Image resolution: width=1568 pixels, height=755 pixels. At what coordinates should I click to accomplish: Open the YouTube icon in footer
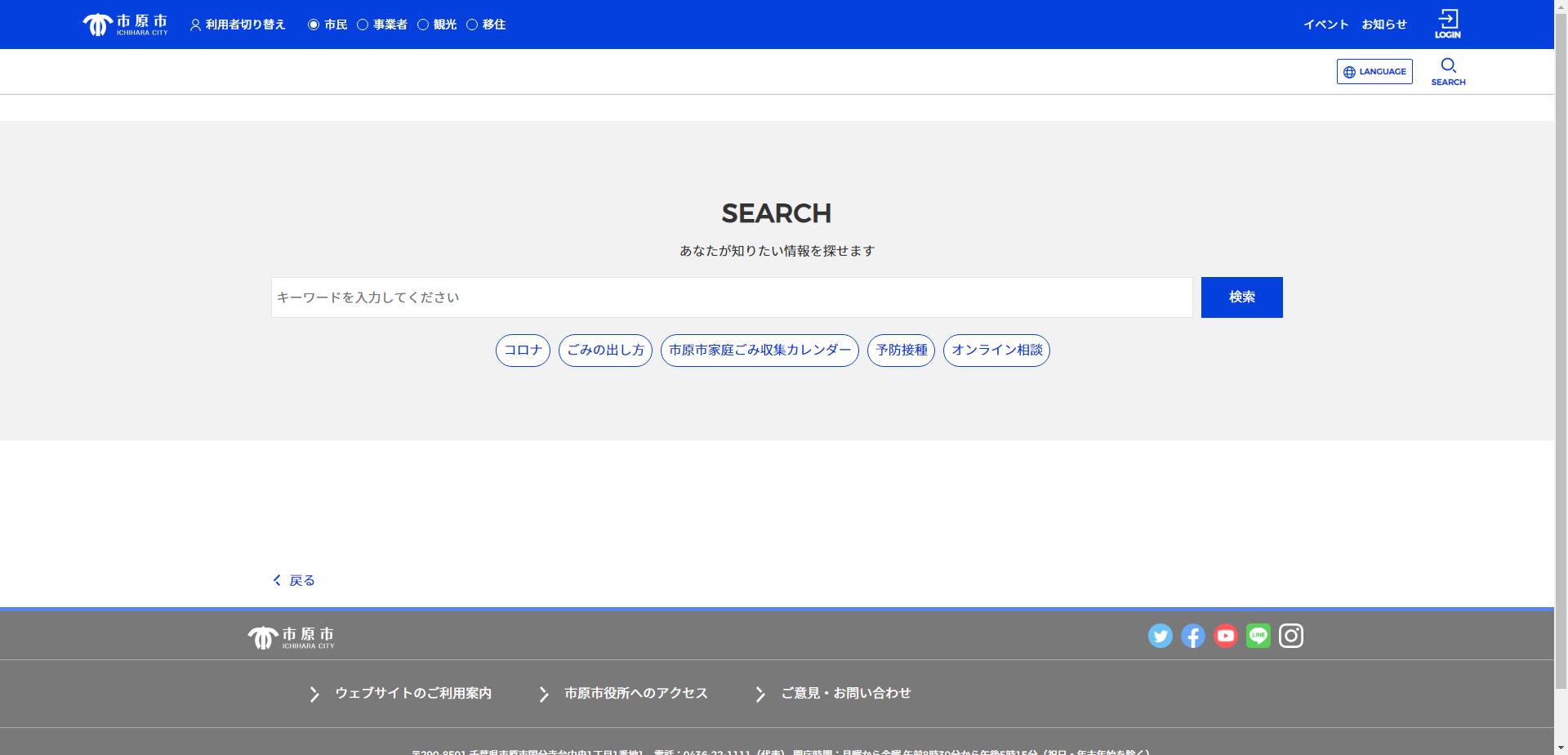click(1226, 636)
